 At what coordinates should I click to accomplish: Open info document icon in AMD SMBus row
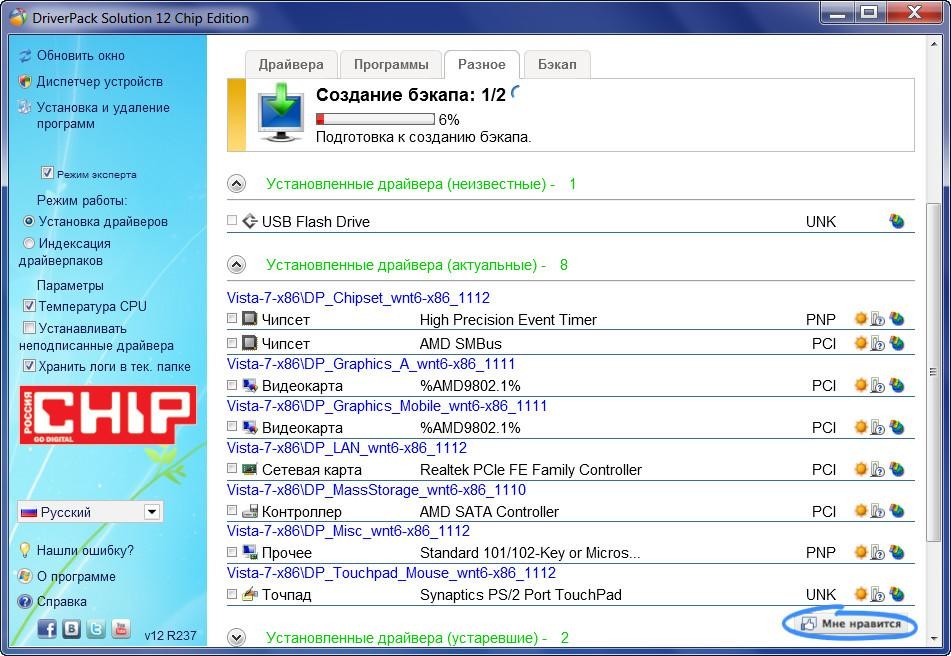(878, 343)
